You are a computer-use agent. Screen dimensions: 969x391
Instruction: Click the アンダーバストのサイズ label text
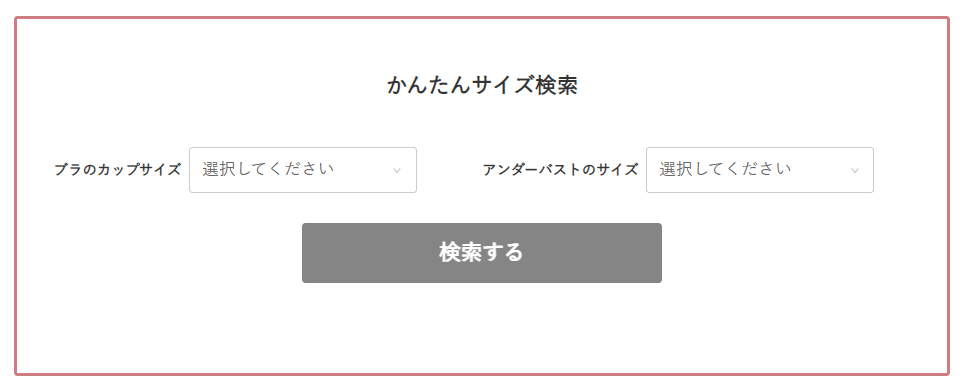560,170
